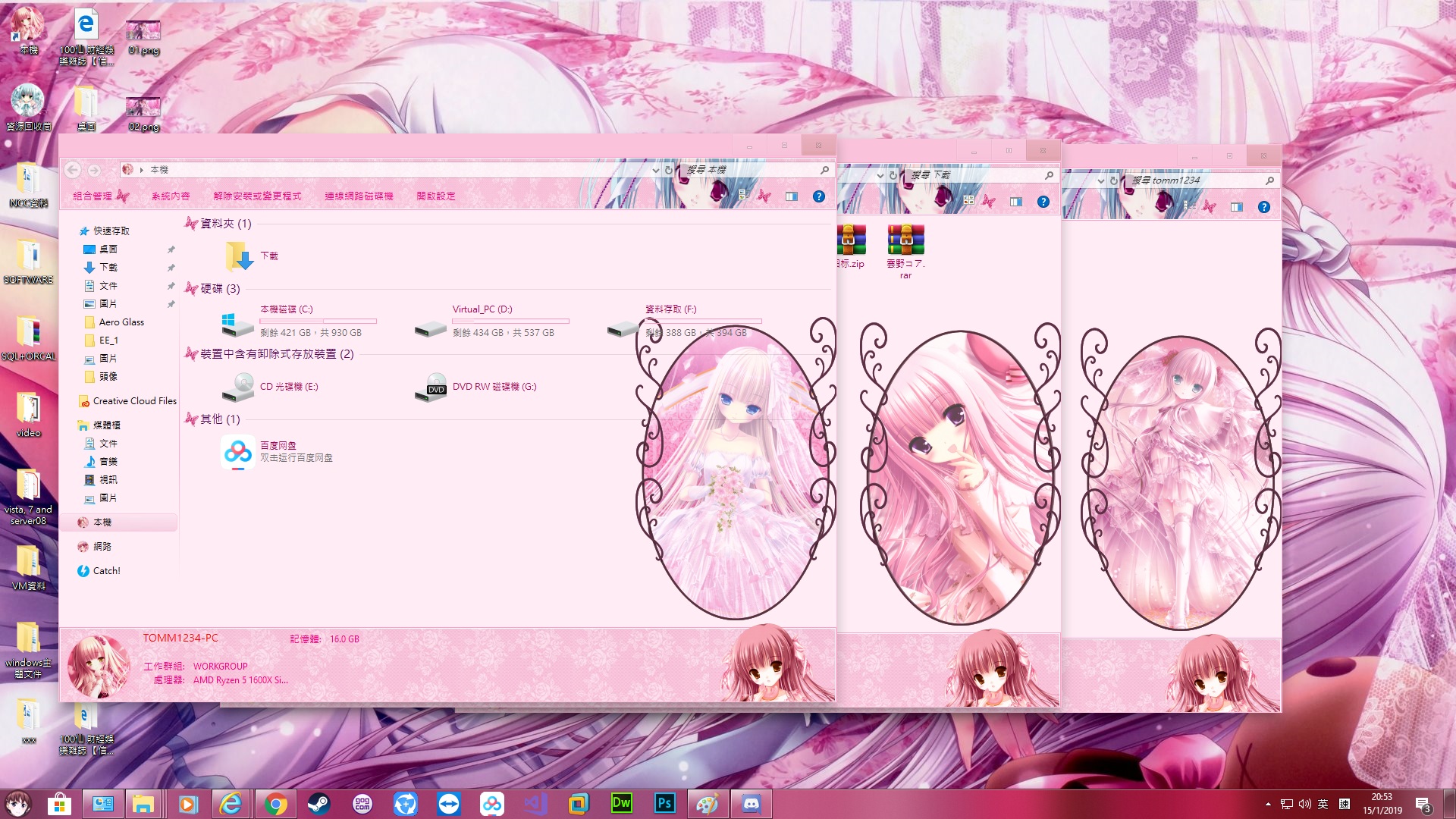The image size is (1456, 819).
Task: Click 系統內容 in the command bar
Action: click(171, 196)
